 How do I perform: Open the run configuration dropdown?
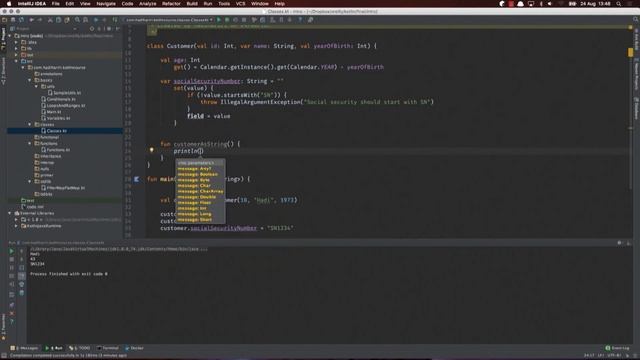pyautogui.click(x=169, y=20)
